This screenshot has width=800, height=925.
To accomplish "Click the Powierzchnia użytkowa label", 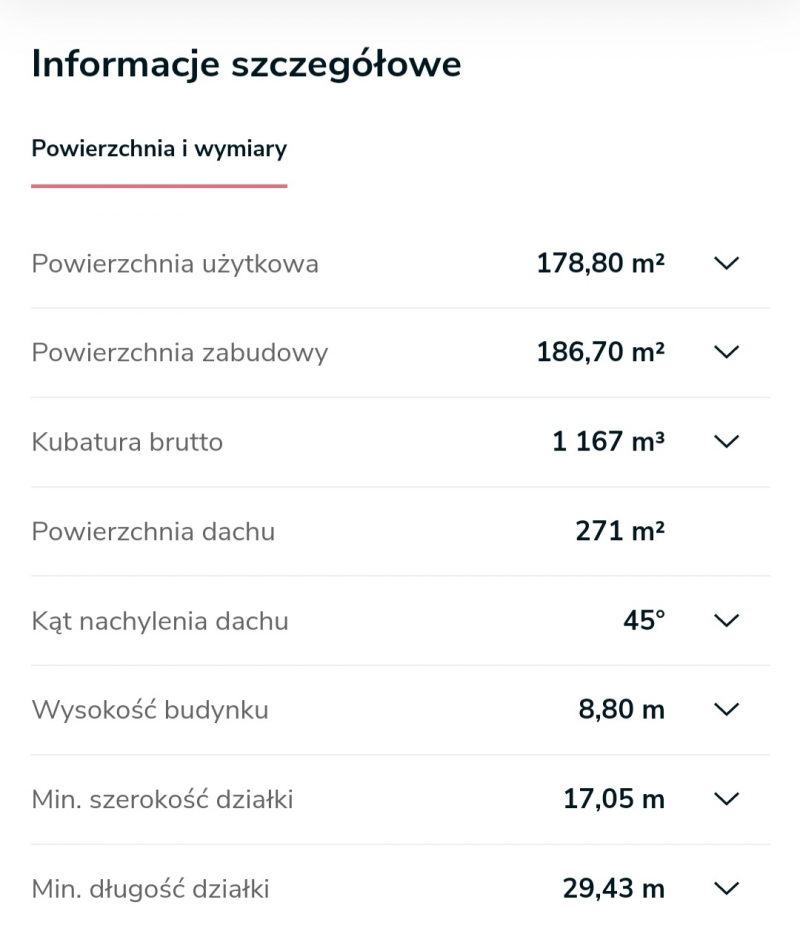I will (175, 264).
